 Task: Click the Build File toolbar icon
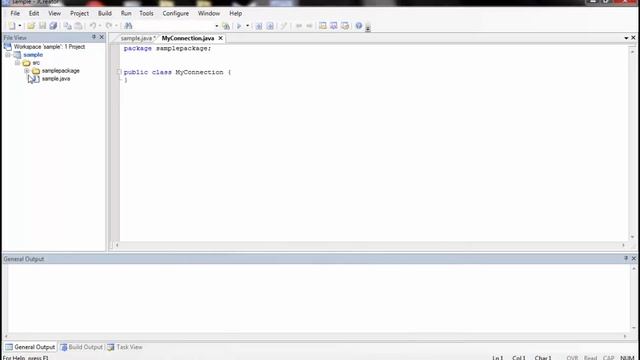click(259, 26)
